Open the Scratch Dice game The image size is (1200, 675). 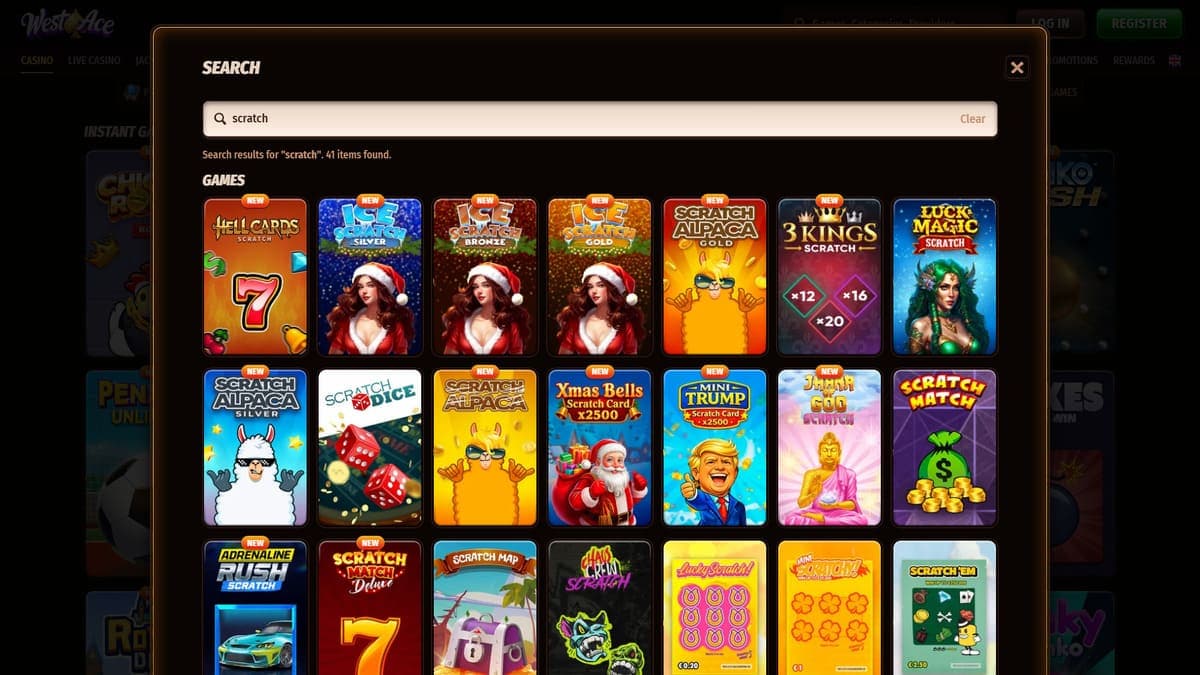coord(370,448)
